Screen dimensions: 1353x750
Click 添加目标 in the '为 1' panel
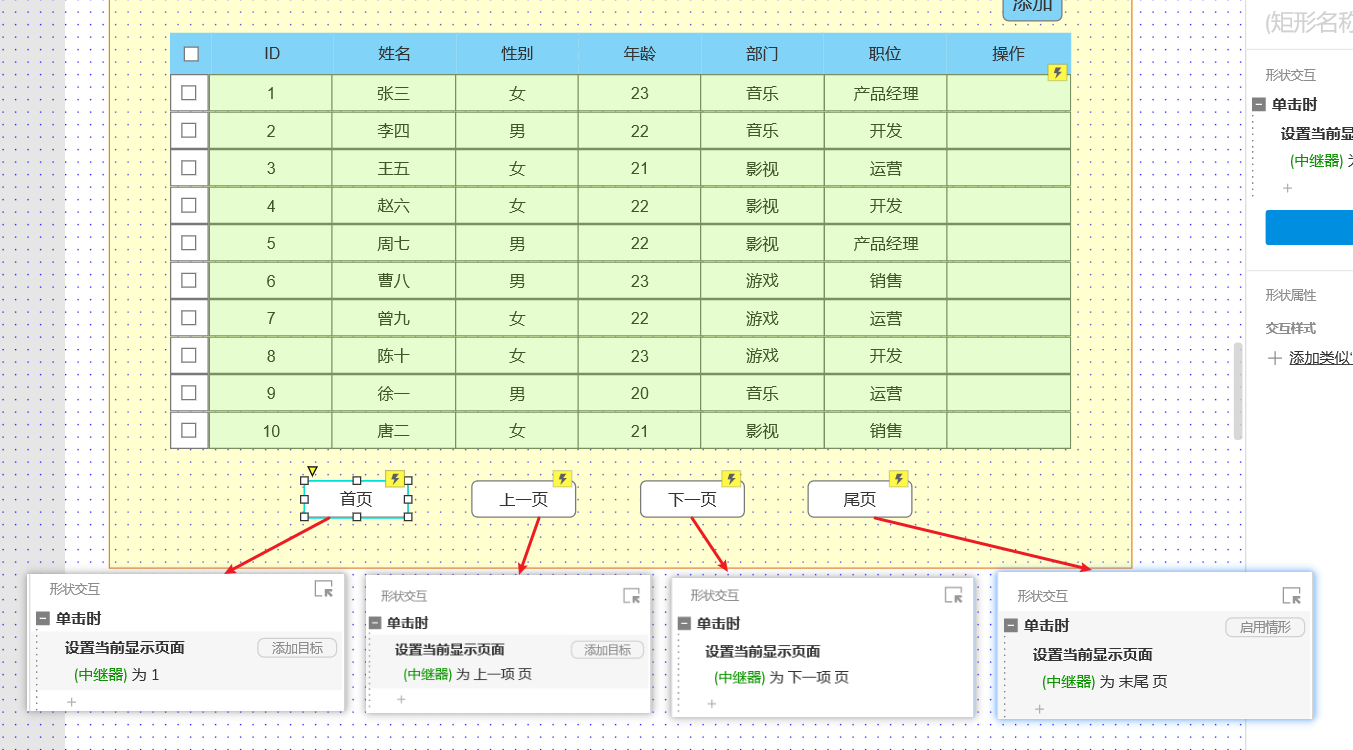(x=297, y=648)
